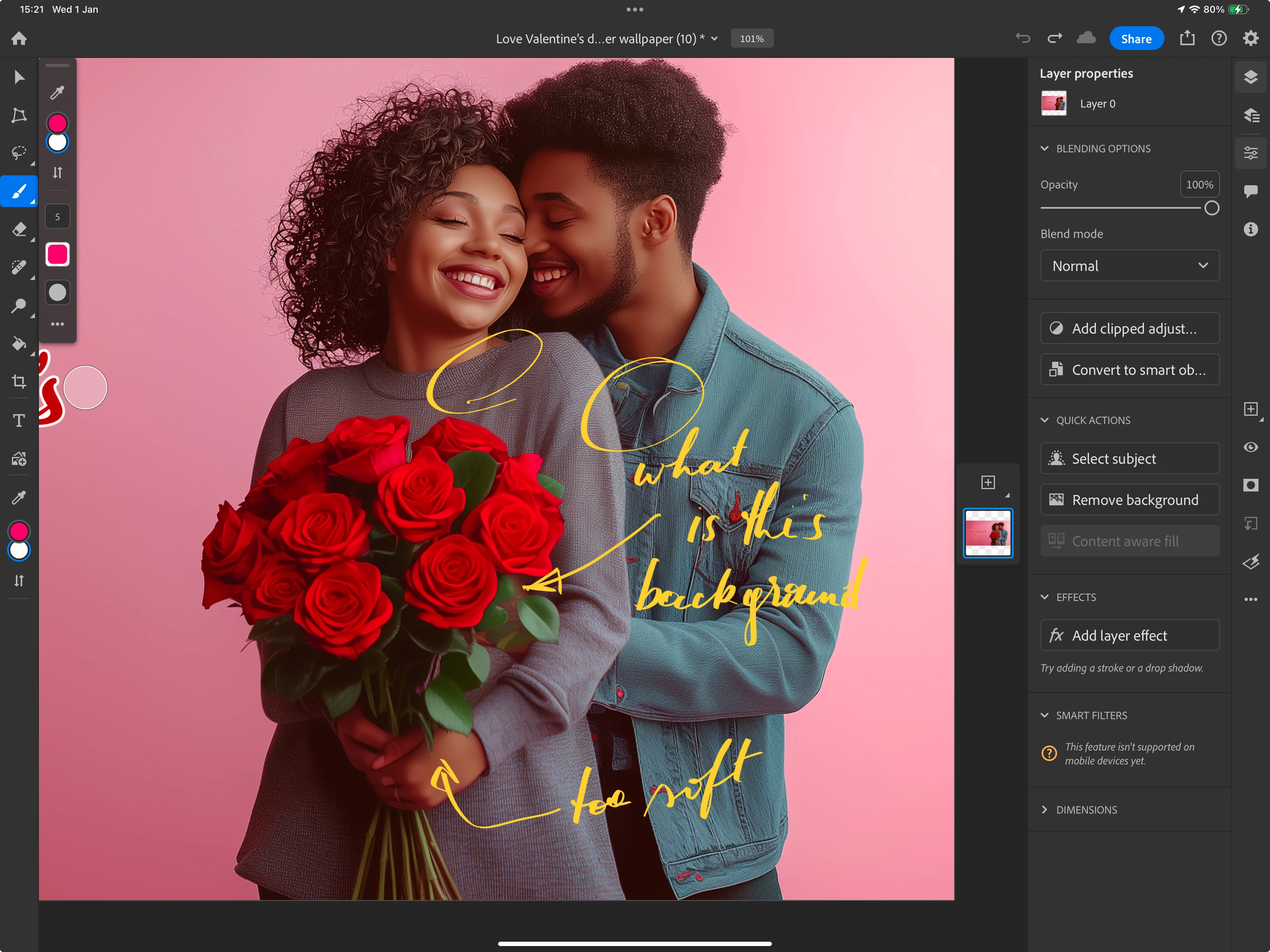Select the Crop tool
The width and height of the screenshot is (1270, 952).
19,382
